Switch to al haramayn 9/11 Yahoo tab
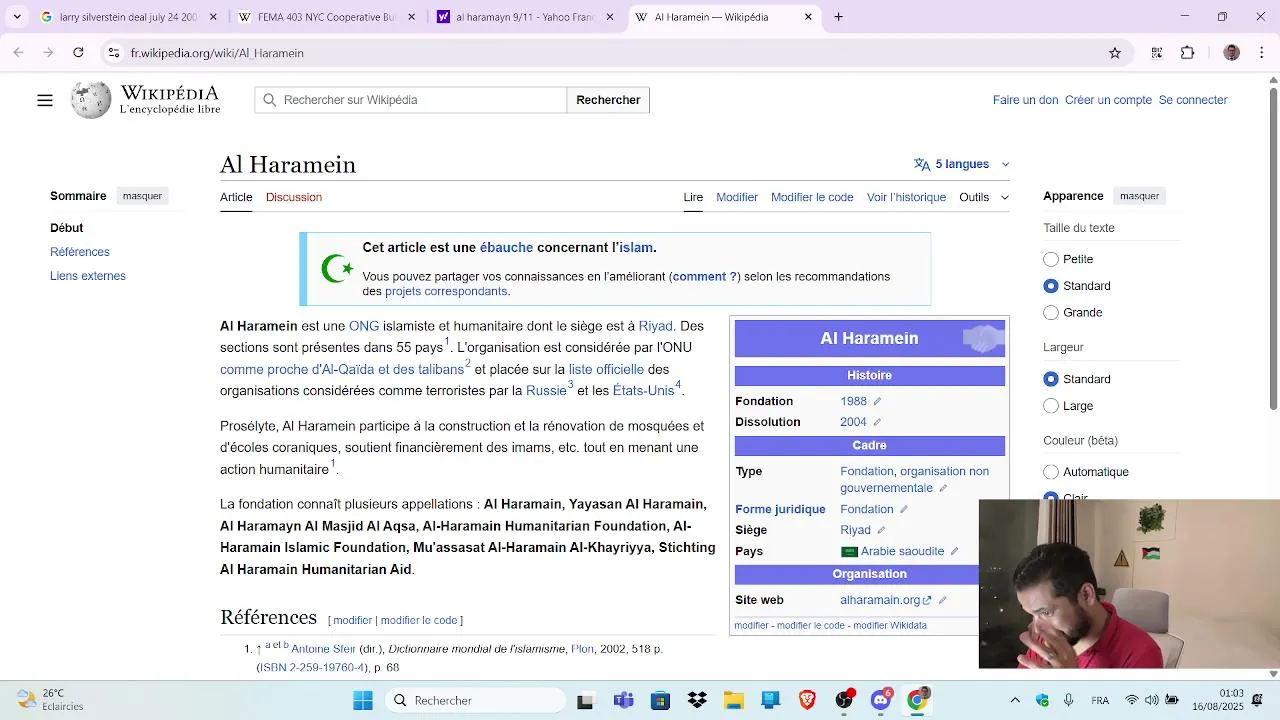Viewport: 1280px width, 720px height. pos(526,17)
